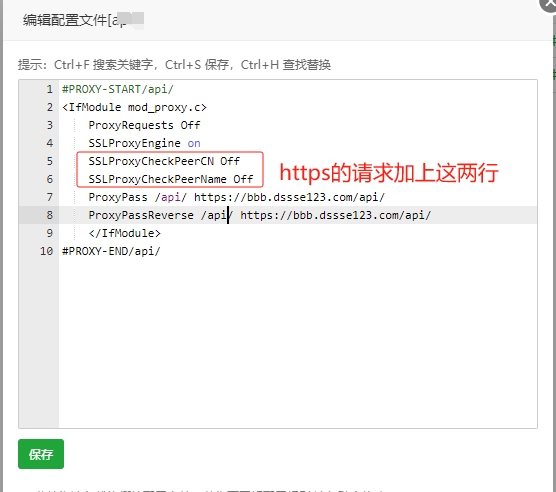Click the ProxyPass /api/ line 7
This screenshot has height=492, width=556.
pyautogui.click(x=237, y=197)
